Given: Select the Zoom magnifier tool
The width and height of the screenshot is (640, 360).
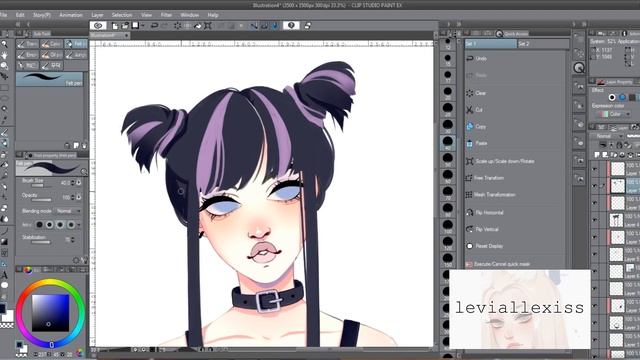Looking at the screenshot, I should tap(4, 44).
